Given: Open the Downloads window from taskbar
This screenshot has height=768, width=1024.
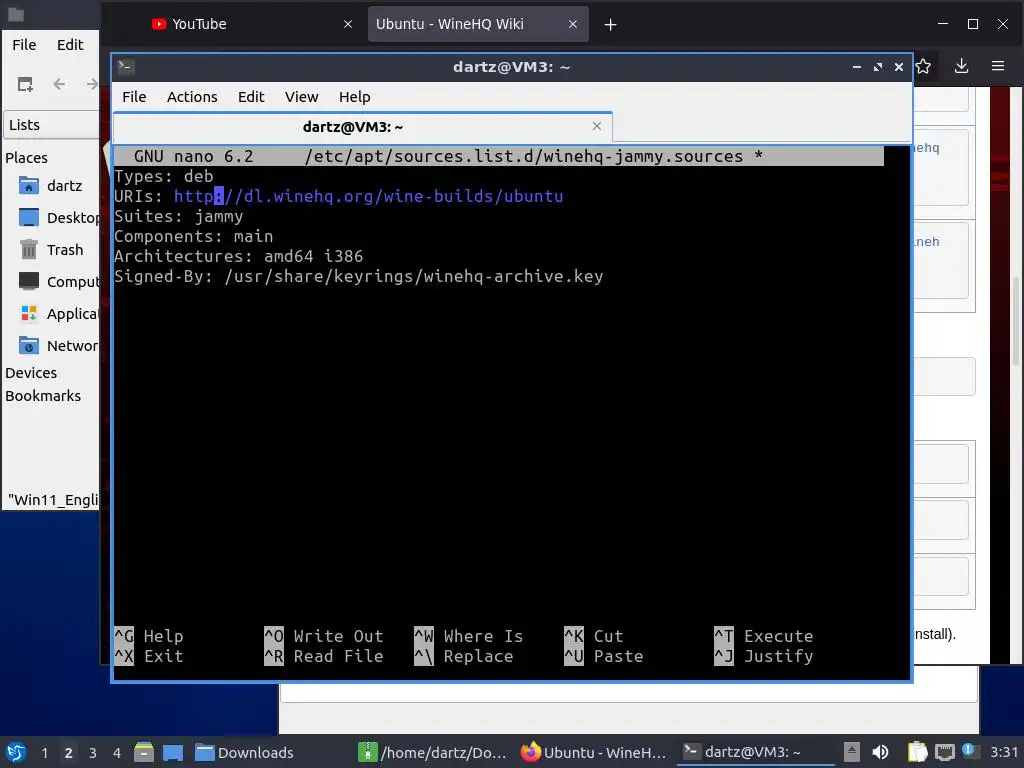Looking at the screenshot, I should pos(244,752).
